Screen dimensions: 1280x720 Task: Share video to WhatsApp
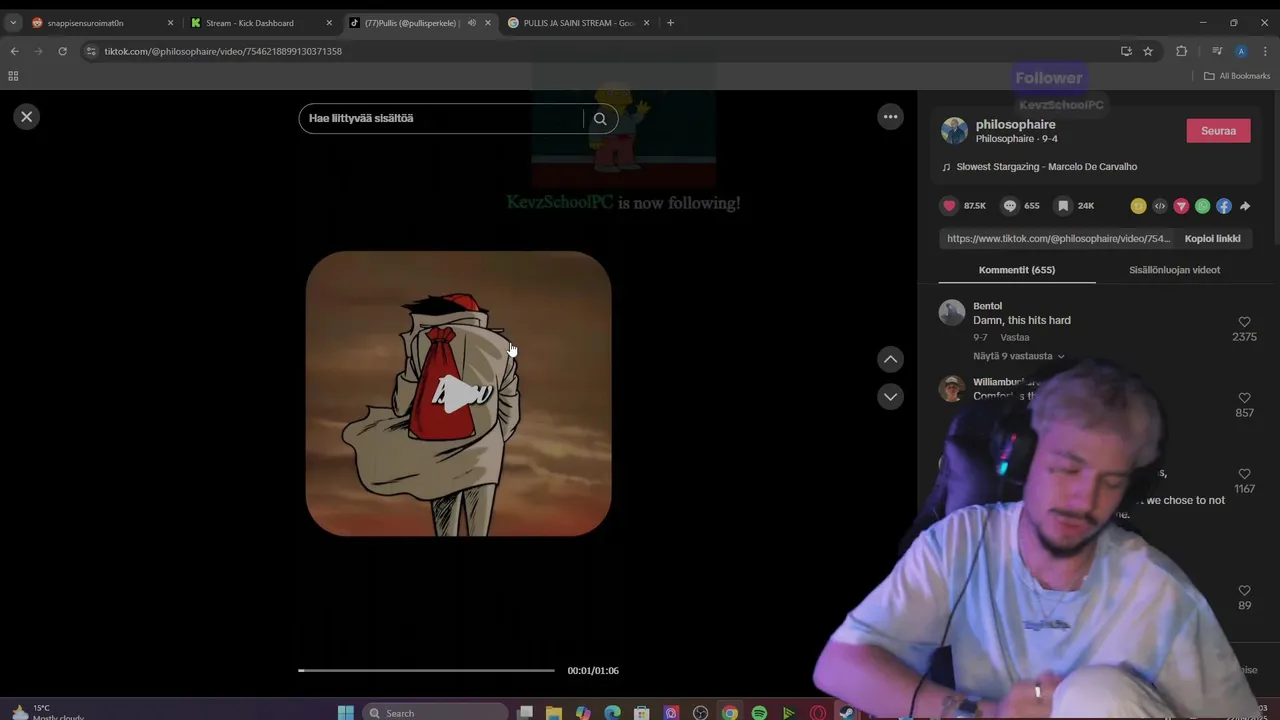1203,206
